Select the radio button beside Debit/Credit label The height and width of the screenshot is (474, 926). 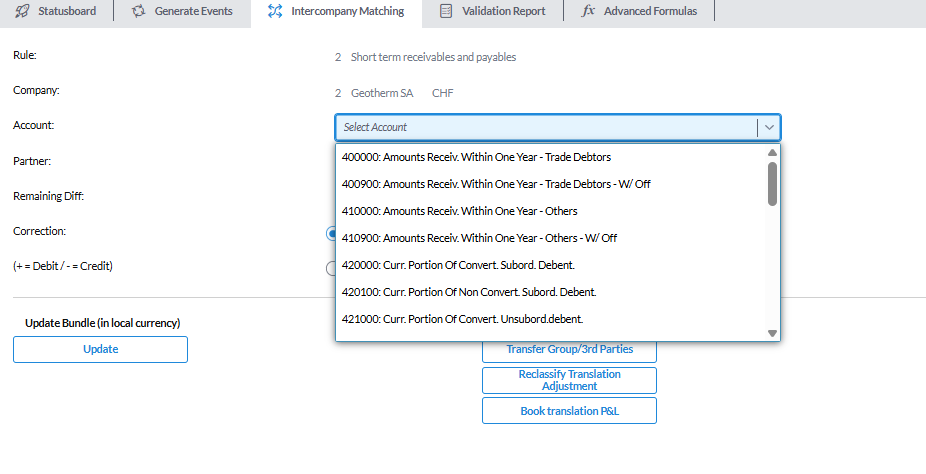pyautogui.click(x=331, y=268)
